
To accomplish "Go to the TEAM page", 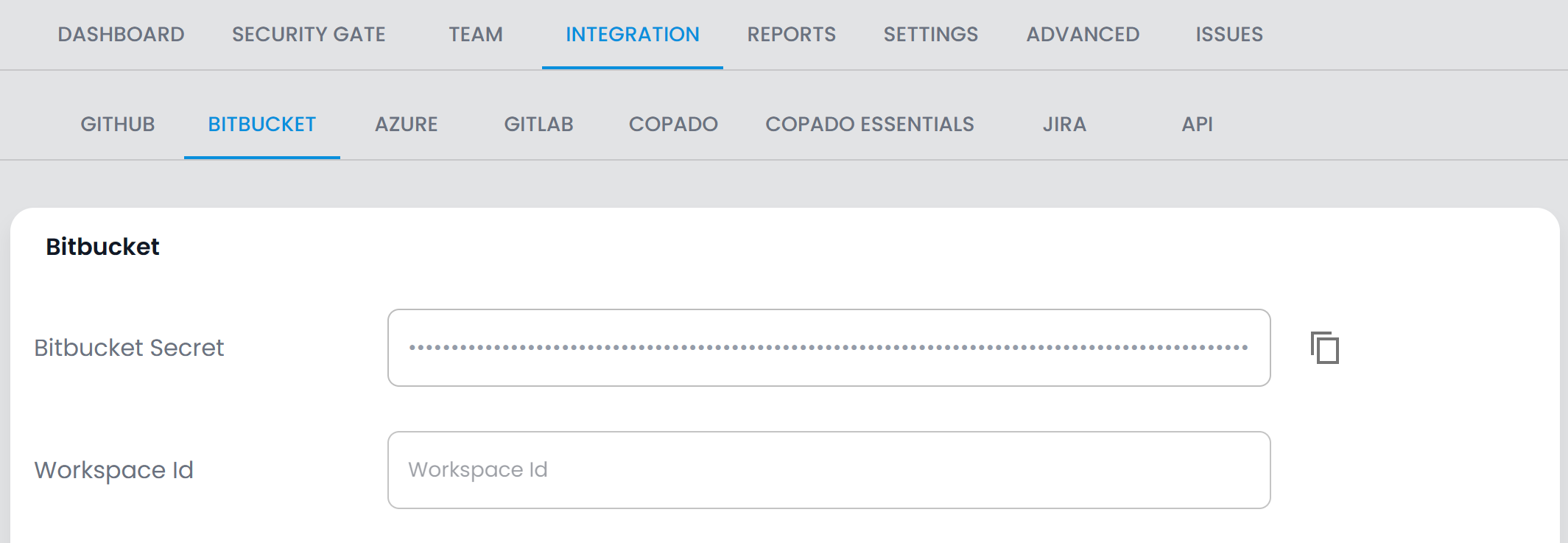I will point(475,34).
